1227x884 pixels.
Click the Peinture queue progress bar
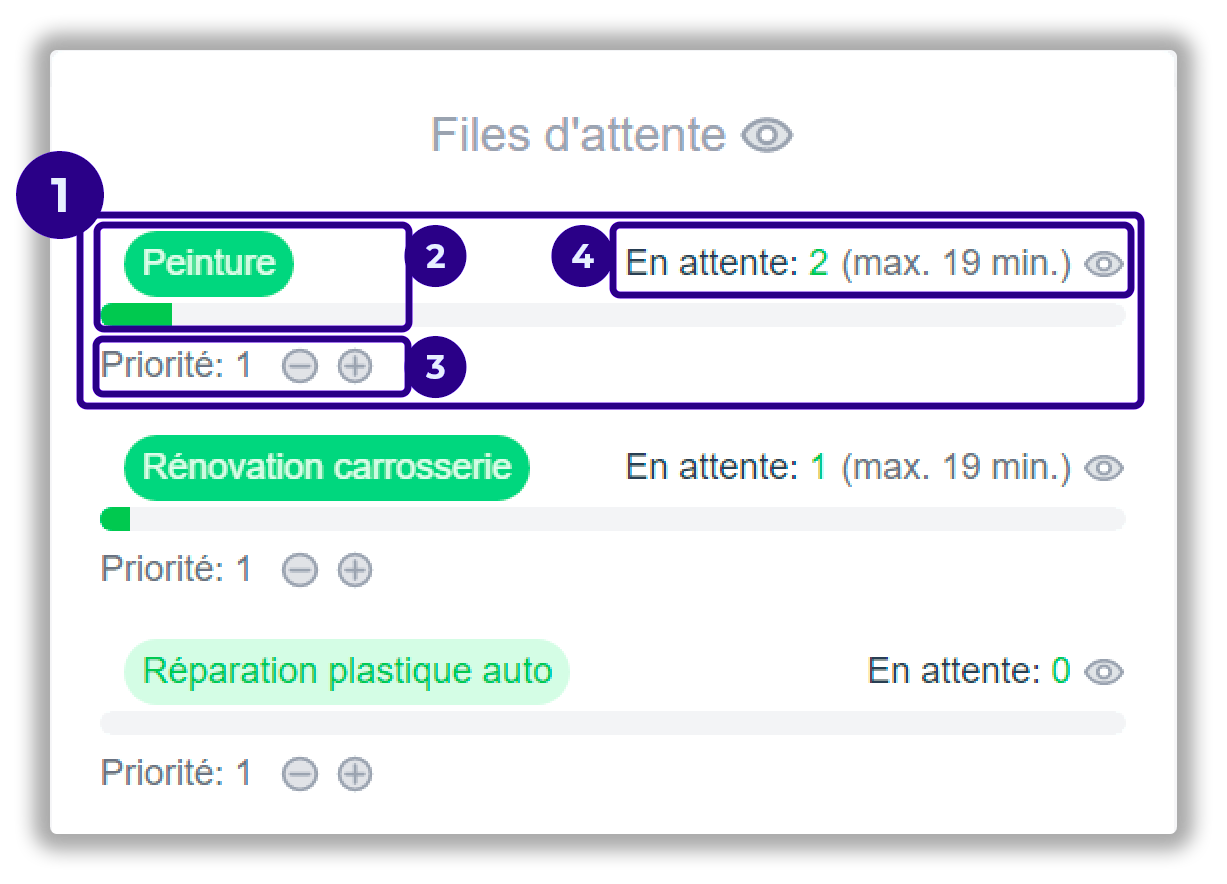point(612,315)
